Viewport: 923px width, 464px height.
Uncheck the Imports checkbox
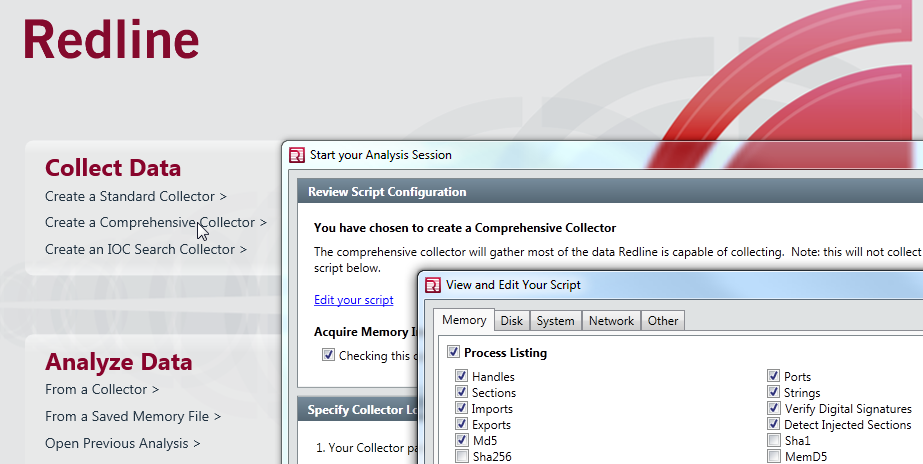click(x=462, y=407)
